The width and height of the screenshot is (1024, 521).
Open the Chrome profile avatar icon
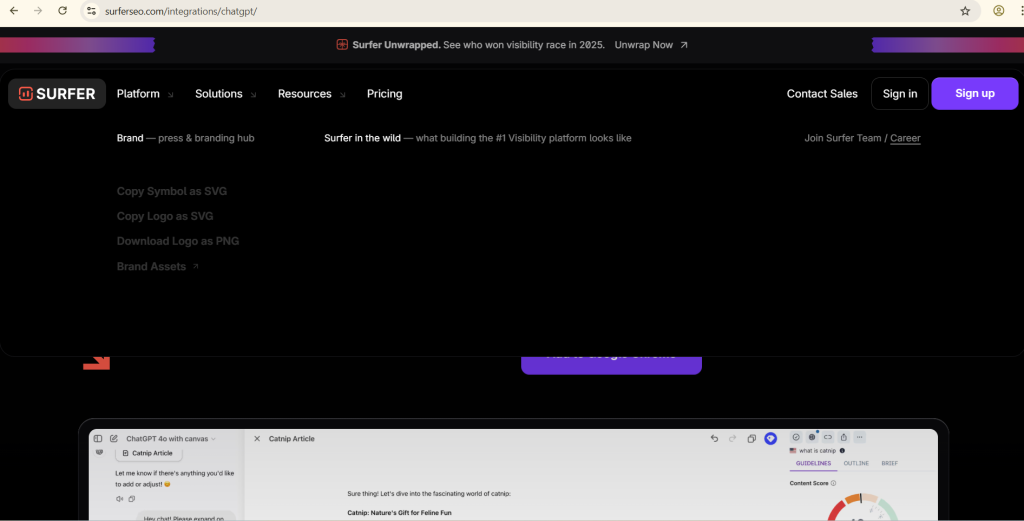click(998, 11)
